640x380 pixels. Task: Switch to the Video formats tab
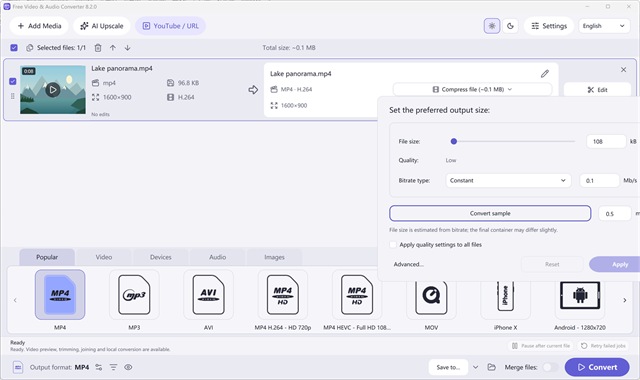point(104,257)
